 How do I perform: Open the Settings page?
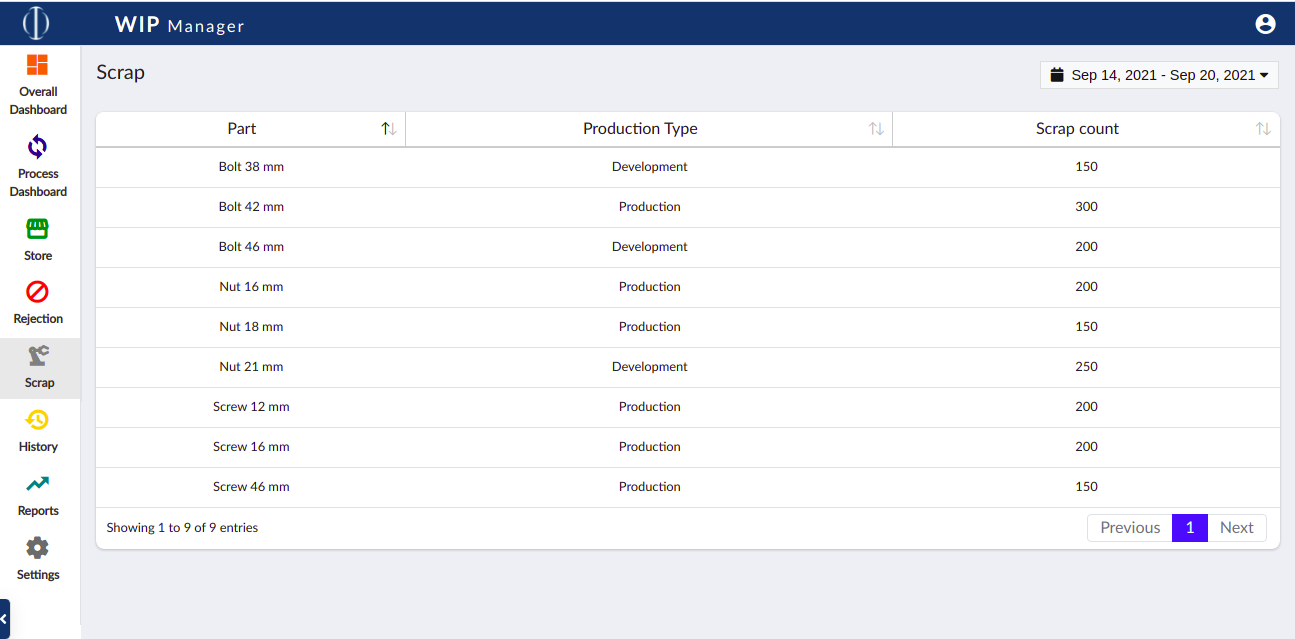click(38, 559)
